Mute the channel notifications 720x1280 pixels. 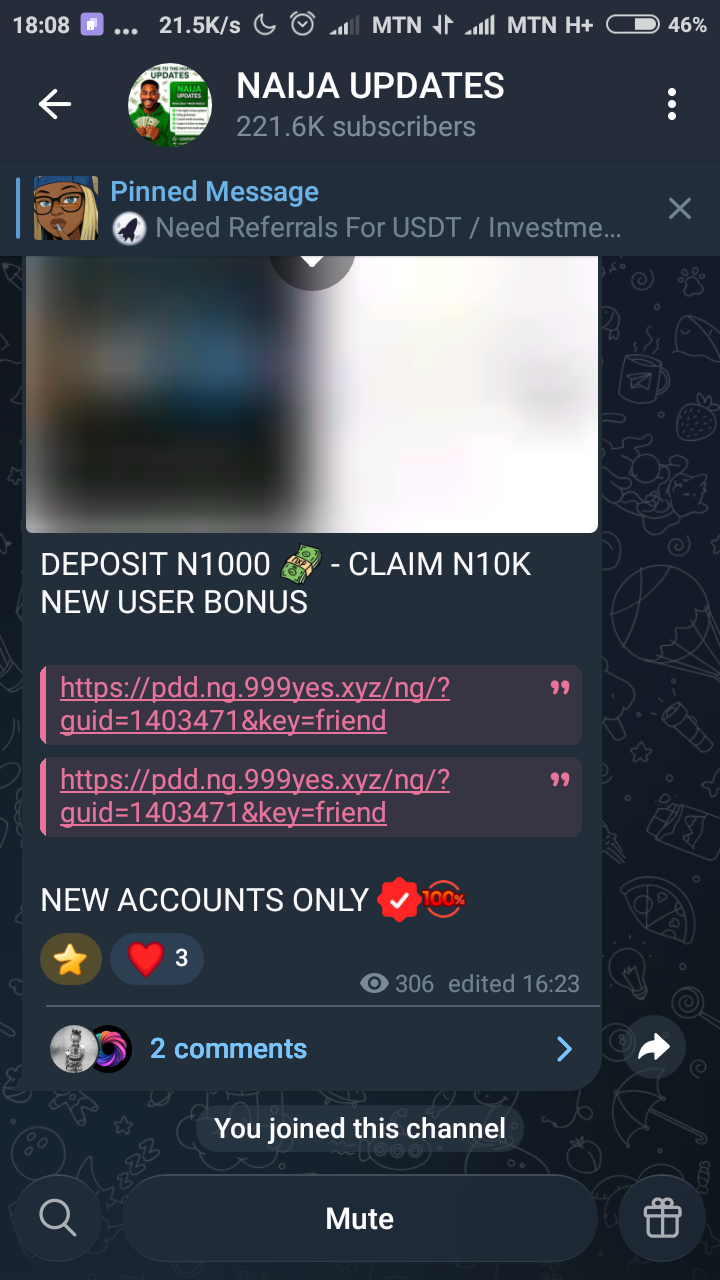pyautogui.click(x=360, y=1219)
